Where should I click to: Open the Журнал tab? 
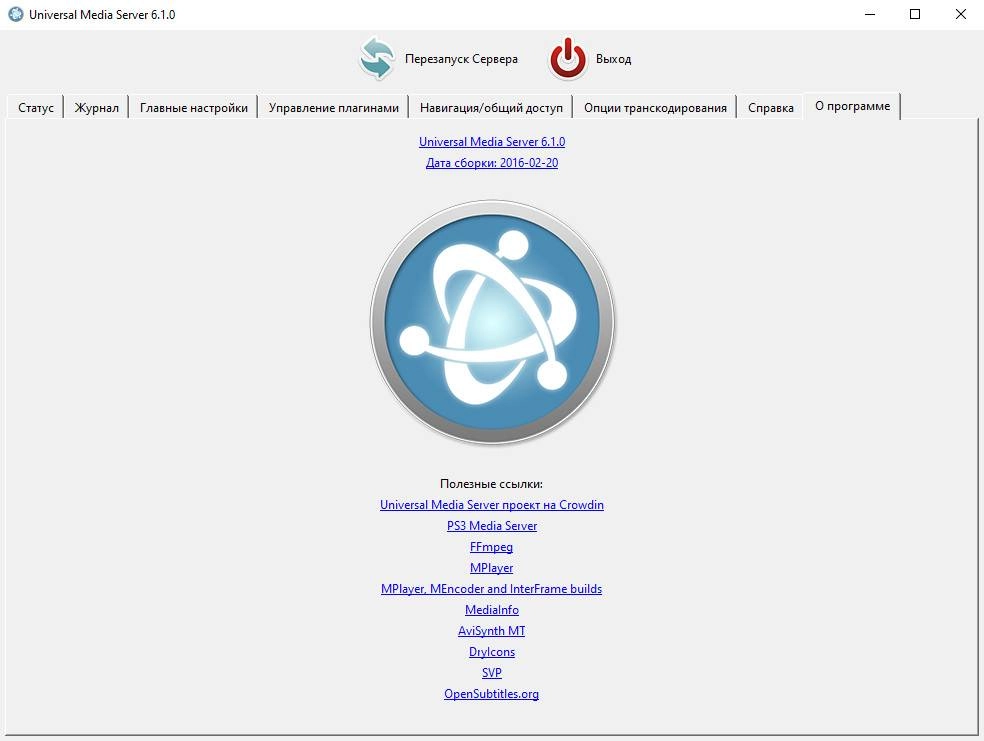click(x=97, y=107)
